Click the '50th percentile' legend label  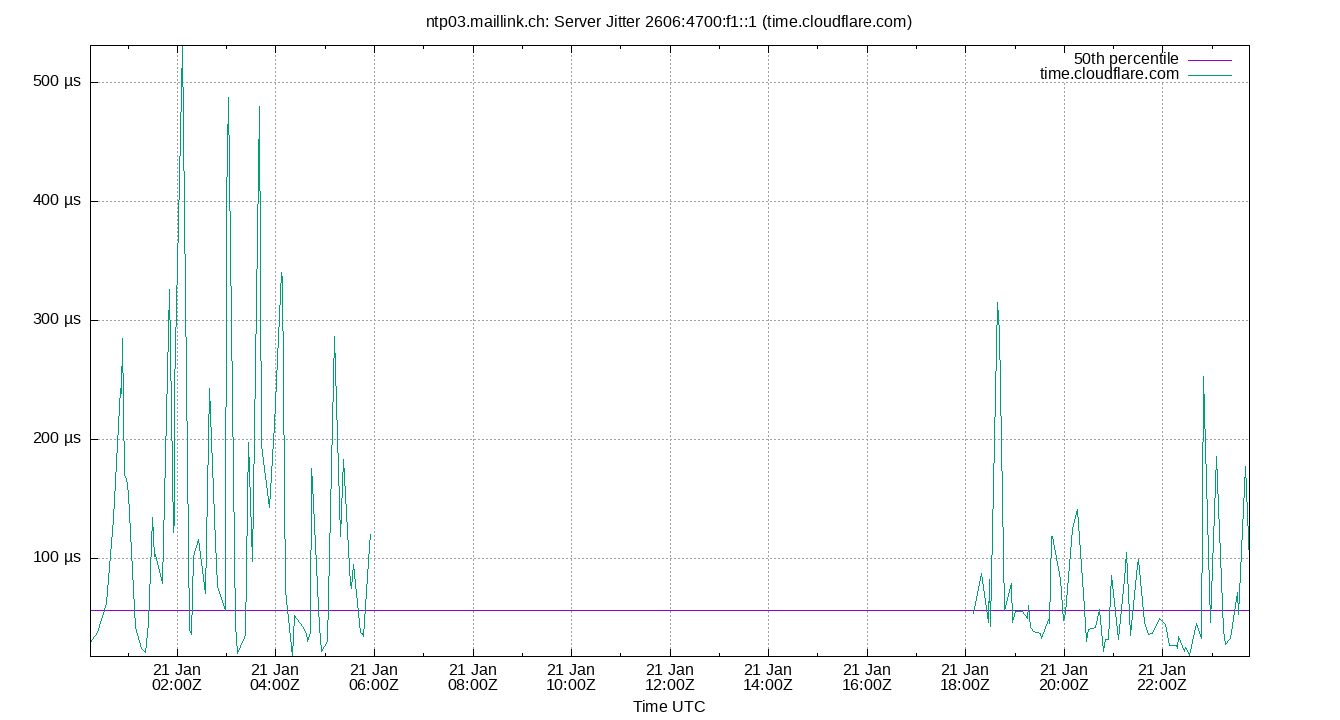[x=1125, y=59]
